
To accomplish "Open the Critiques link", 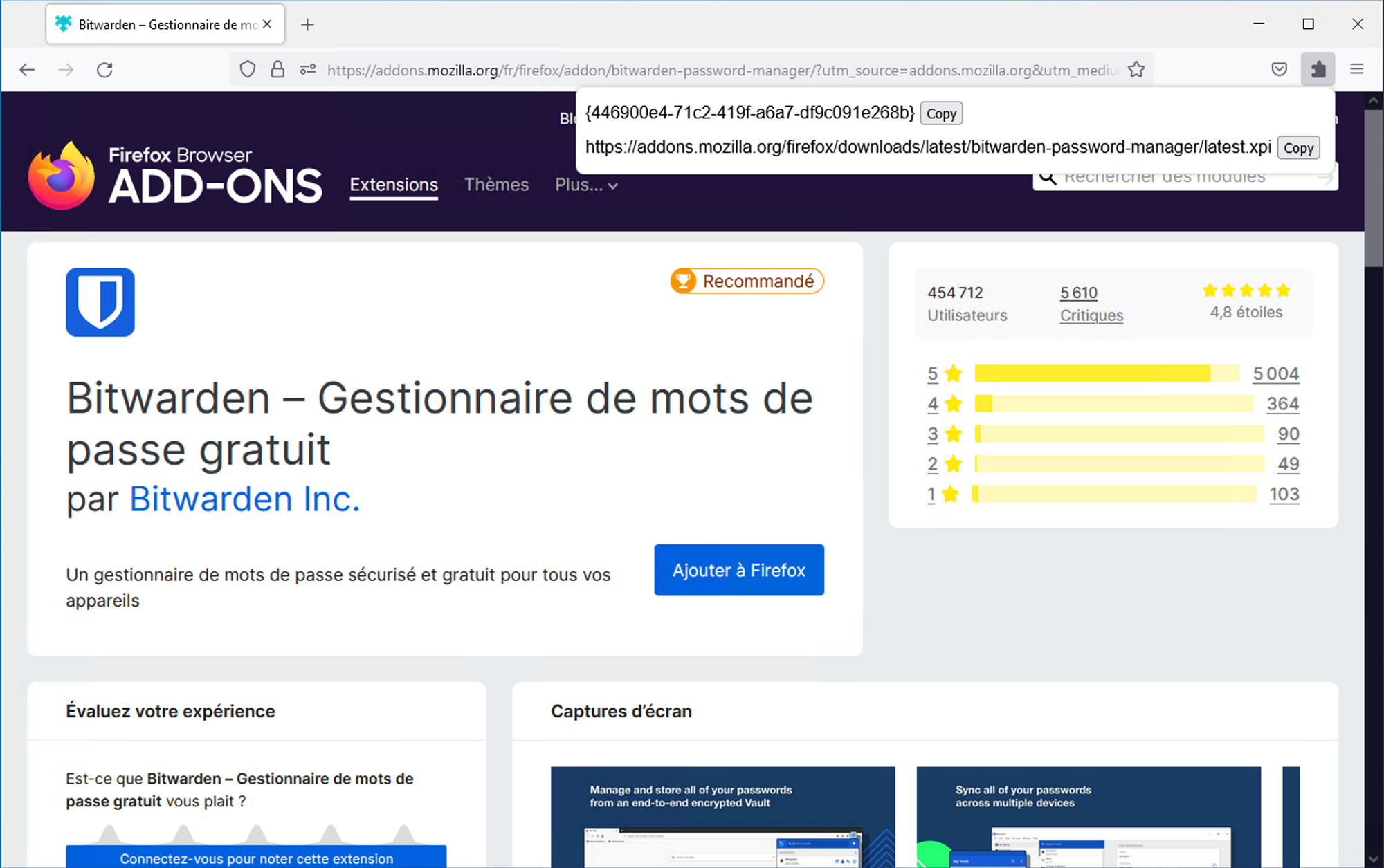I will (1091, 315).
